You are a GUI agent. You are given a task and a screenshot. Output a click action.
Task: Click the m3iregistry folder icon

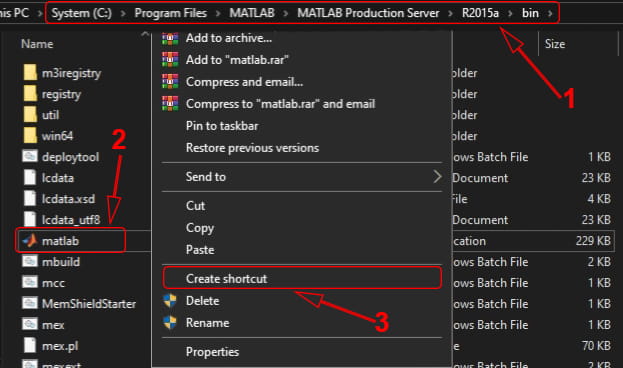pos(30,73)
